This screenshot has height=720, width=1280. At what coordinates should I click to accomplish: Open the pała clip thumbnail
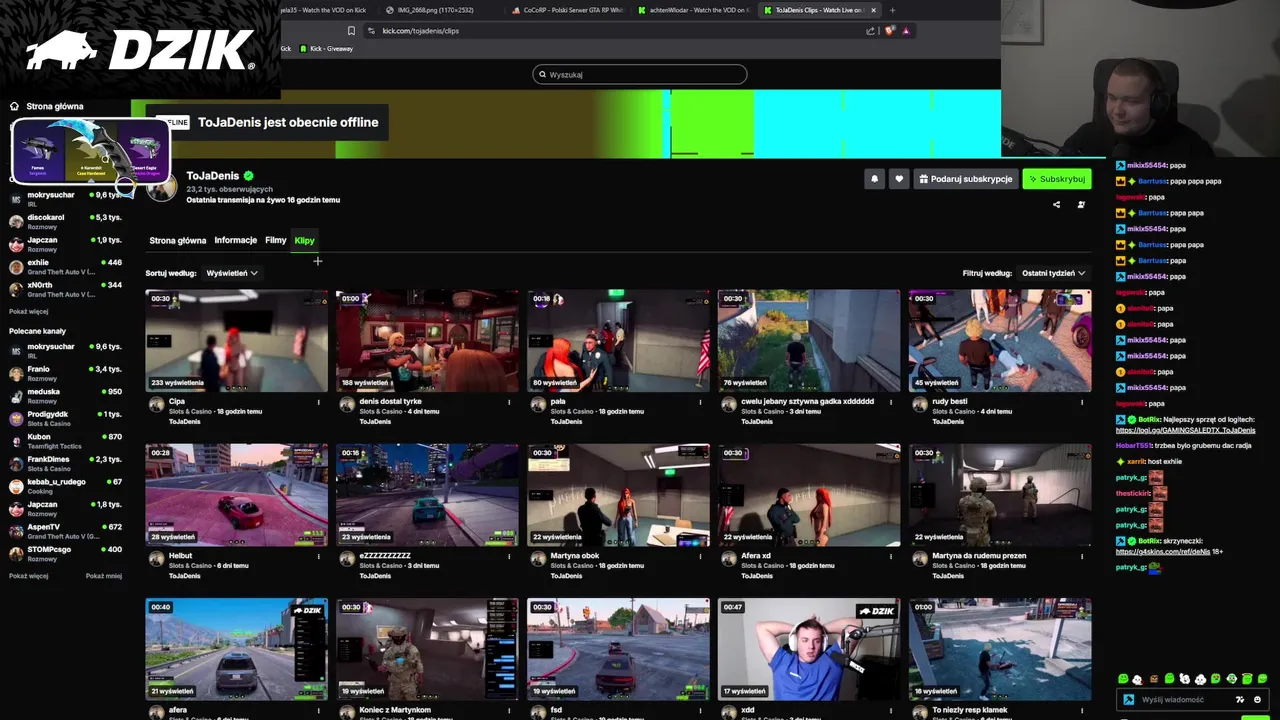click(x=618, y=341)
